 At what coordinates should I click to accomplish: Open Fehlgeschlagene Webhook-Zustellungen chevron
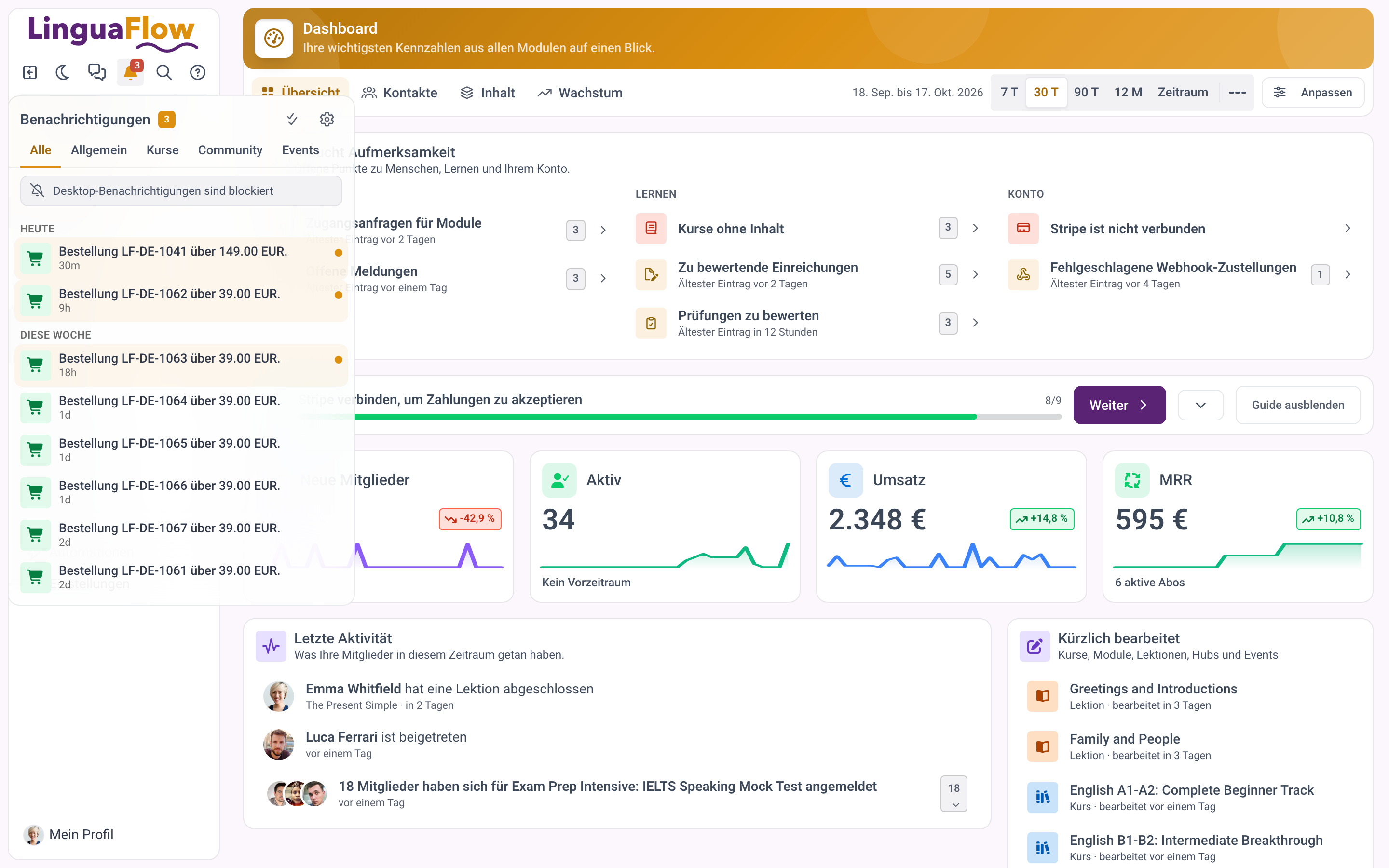tap(1348, 274)
